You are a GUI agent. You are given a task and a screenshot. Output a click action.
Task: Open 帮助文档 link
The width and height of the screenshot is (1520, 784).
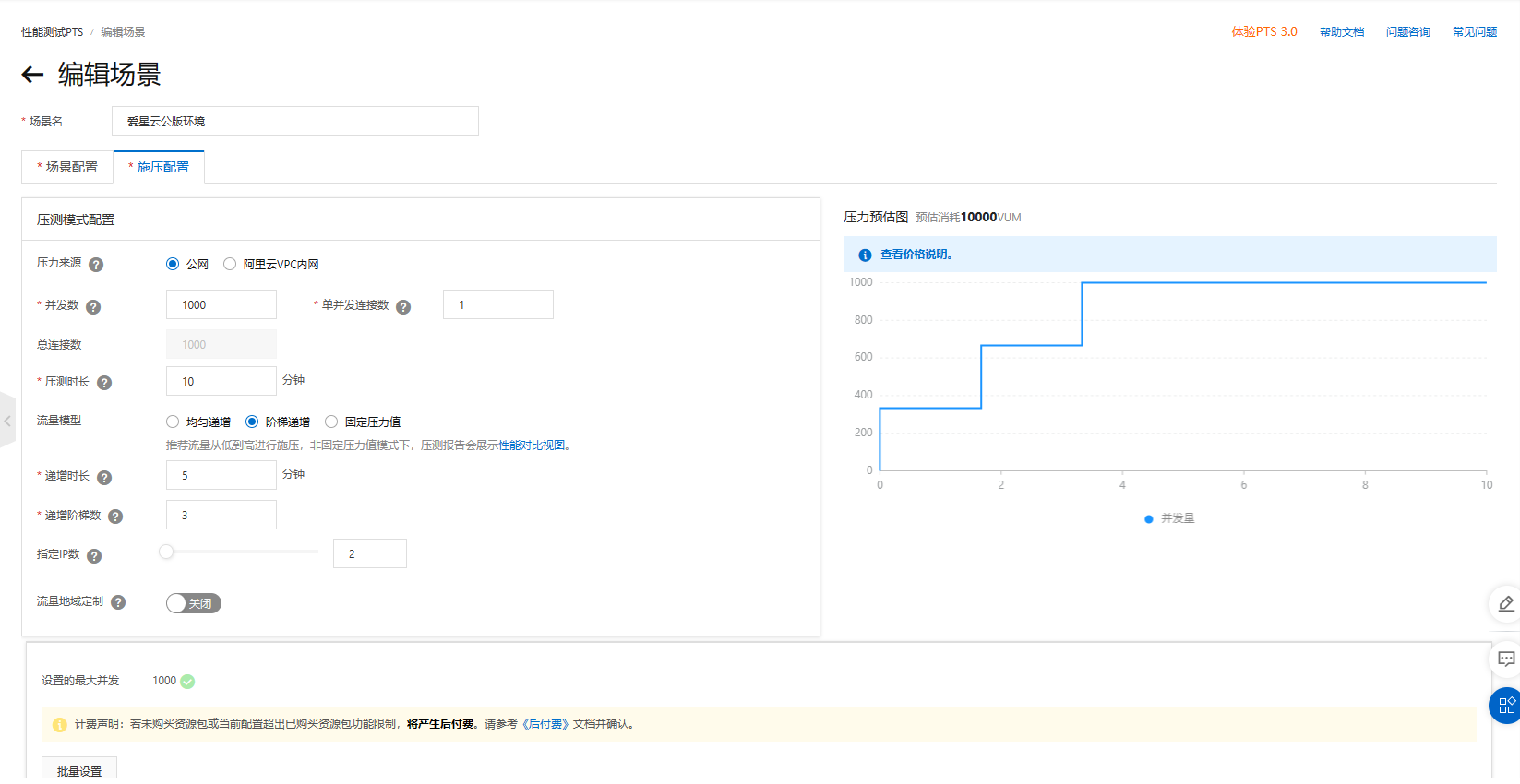pyautogui.click(x=1342, y=32)
